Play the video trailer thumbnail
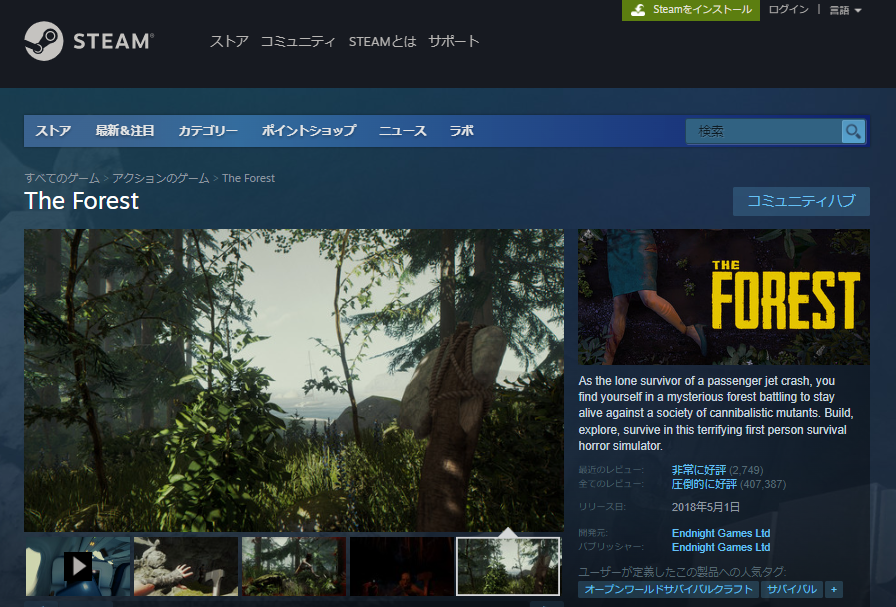The height and width of the screenshot is (607, 896). (x=78, y=566)
